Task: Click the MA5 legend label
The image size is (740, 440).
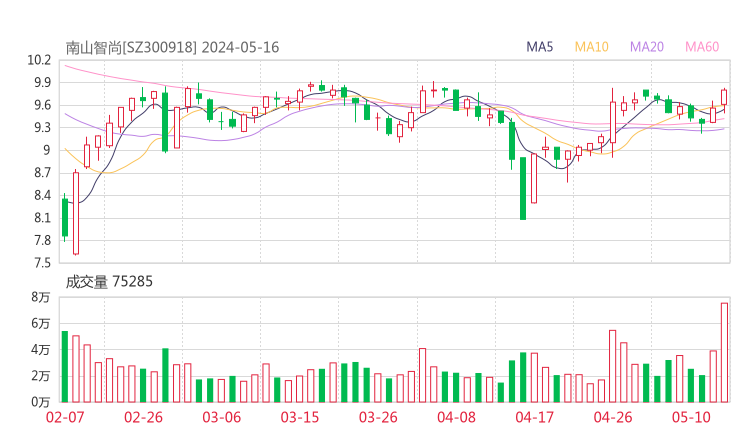Action: pyautogui.click(x=539, y=47)
